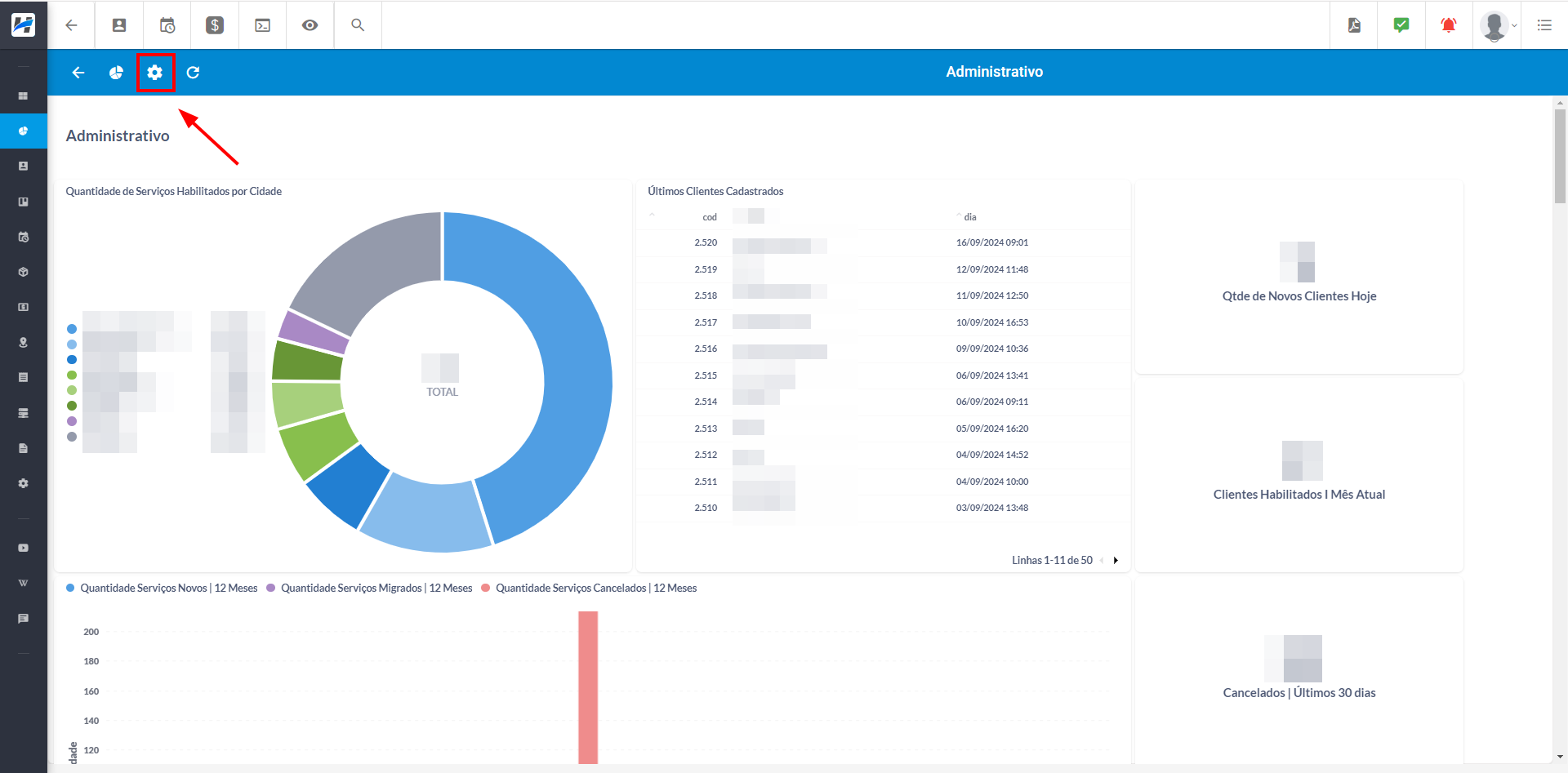
Task: Click date '04/09/2024 10:00' cell
Action: tap(992, 482)
